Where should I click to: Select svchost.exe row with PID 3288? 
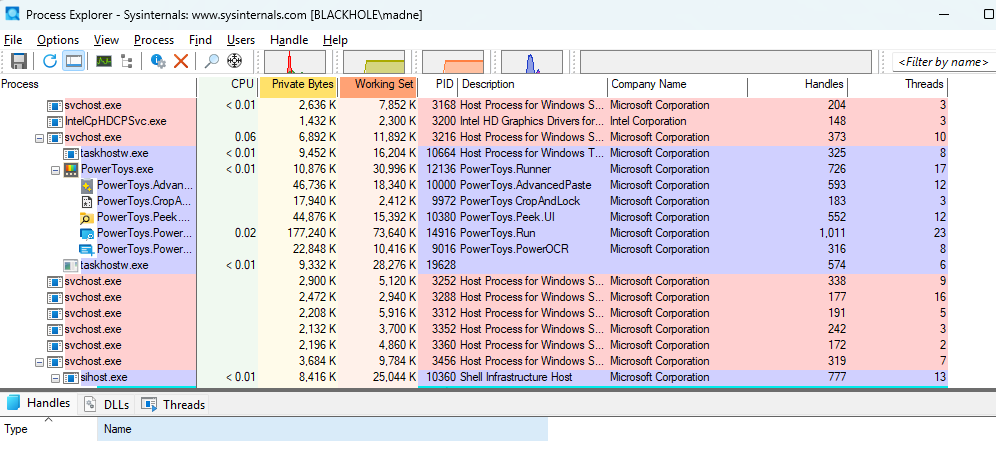(474, 297)
